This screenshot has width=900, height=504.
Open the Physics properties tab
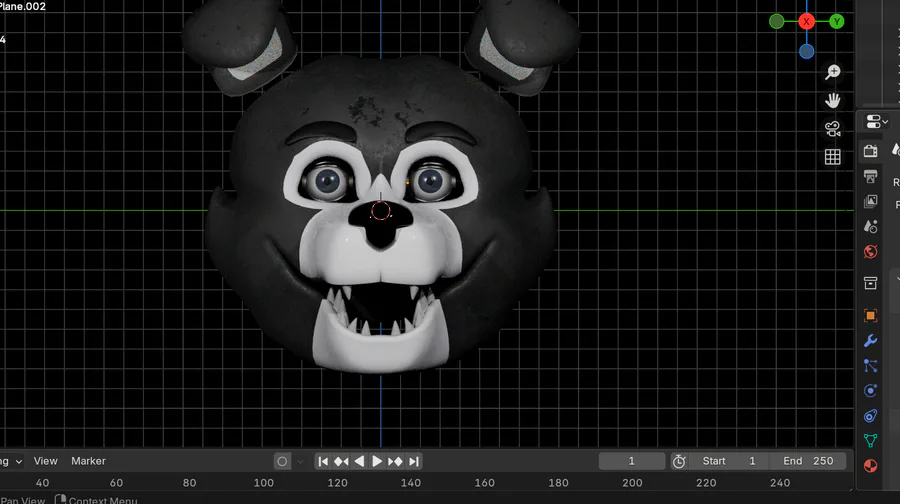[871, 391]
